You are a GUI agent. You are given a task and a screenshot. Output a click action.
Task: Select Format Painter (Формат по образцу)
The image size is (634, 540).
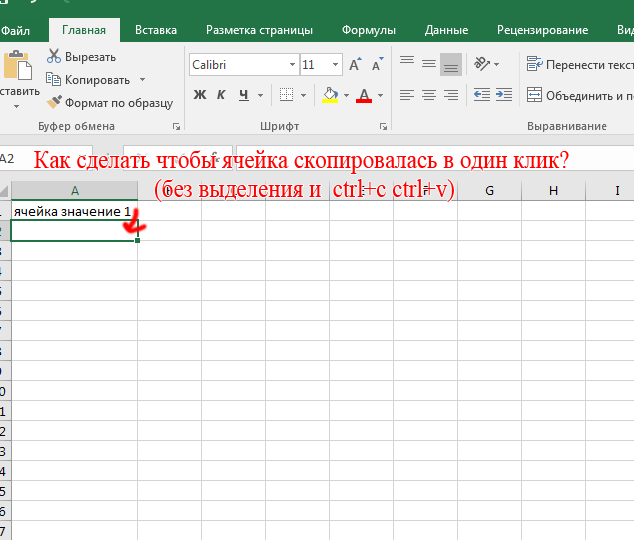click(110, 103)
